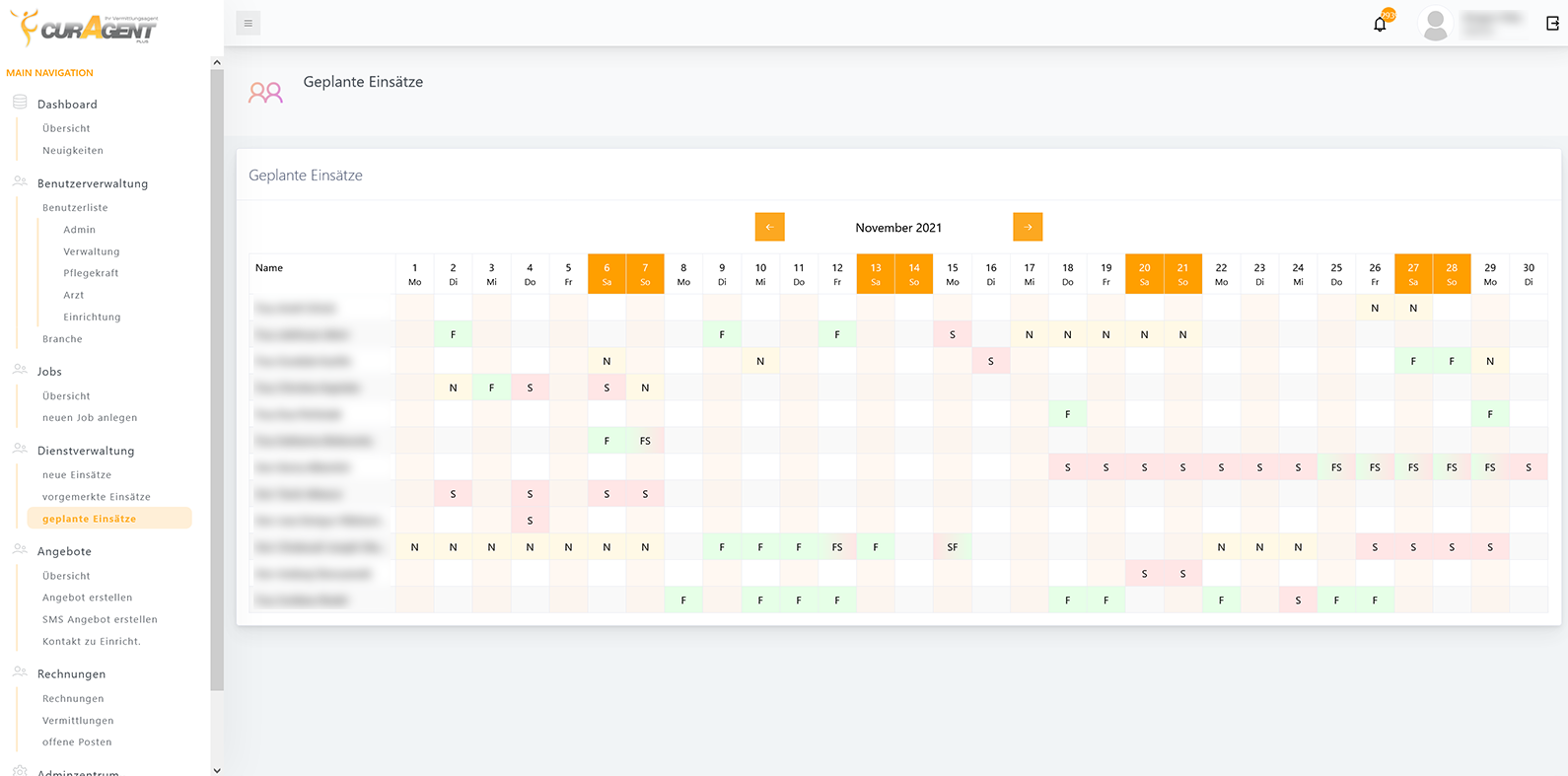Expand the Rechnungen navigation group
This screenshot has height=776, width=1568.
71,674
